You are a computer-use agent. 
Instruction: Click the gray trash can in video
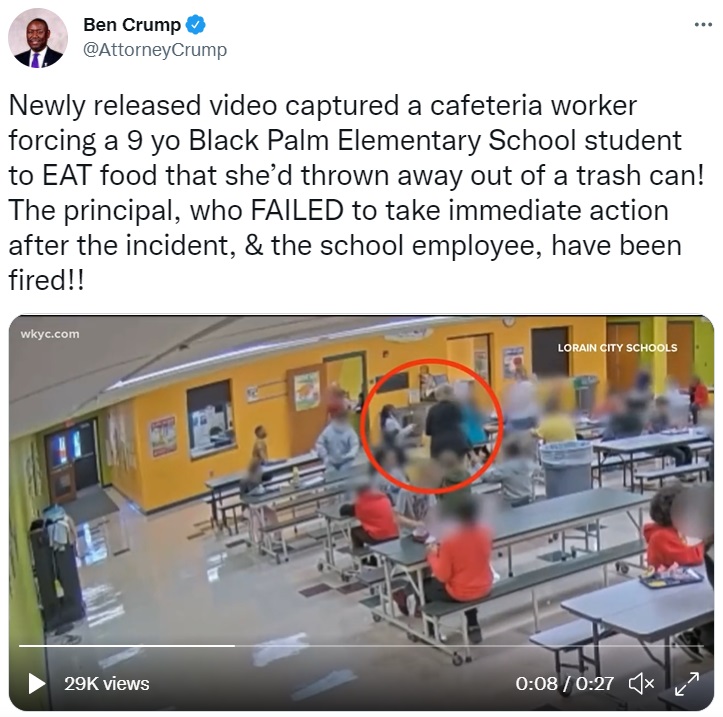[x=566, y=468]
